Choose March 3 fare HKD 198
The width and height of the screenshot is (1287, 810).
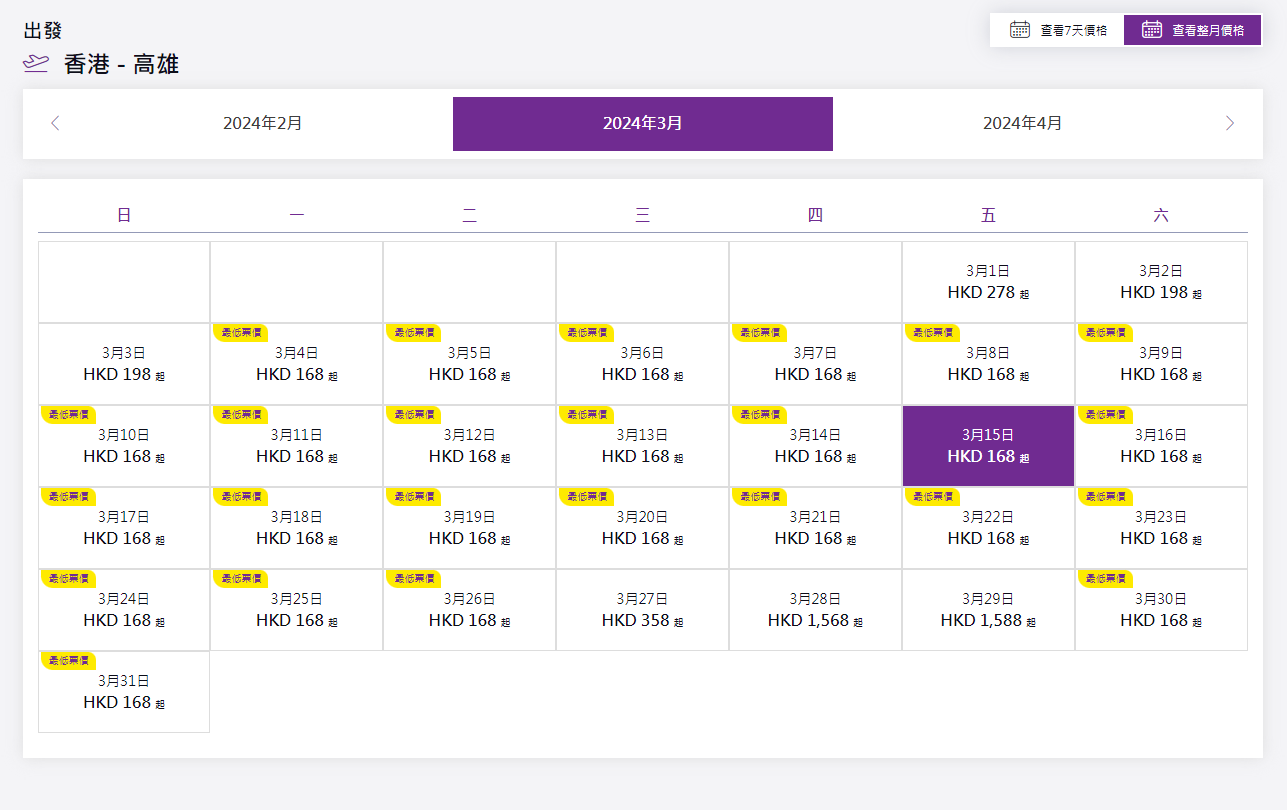click(x=124, y=364)
